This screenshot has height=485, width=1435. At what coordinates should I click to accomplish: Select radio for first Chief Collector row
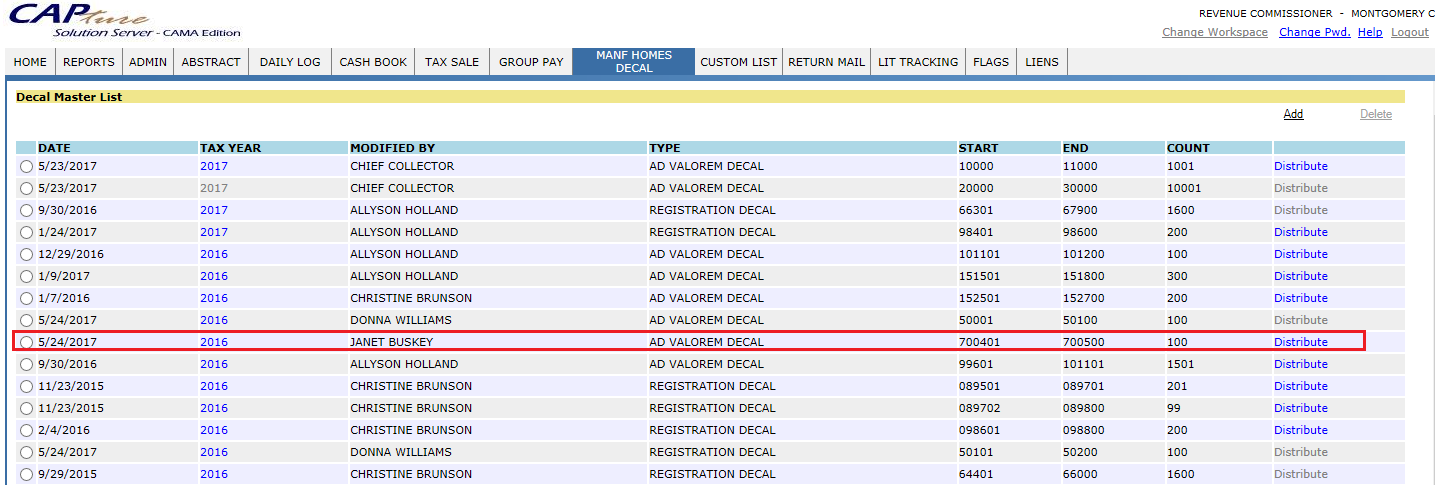coord(26,166)
